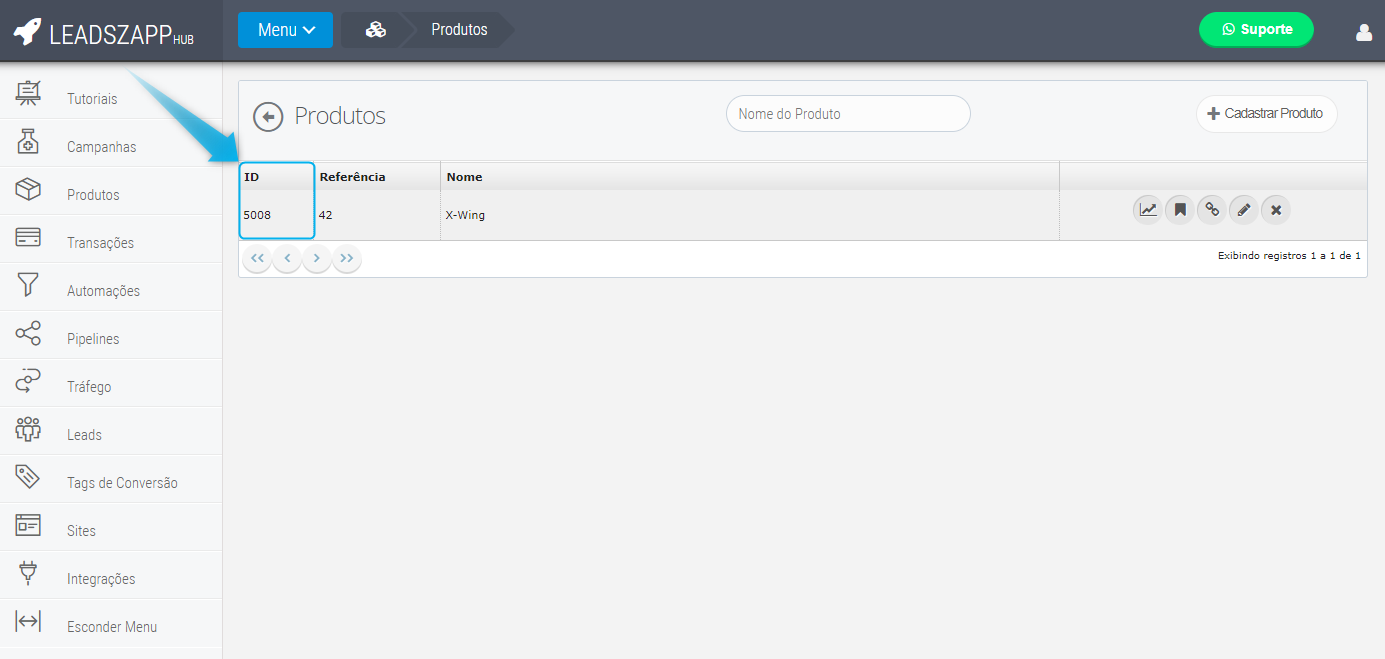Click the LeadsZapp rocket logo
The width and height of the screenshot is (1385, 659).
coord(28,32)
